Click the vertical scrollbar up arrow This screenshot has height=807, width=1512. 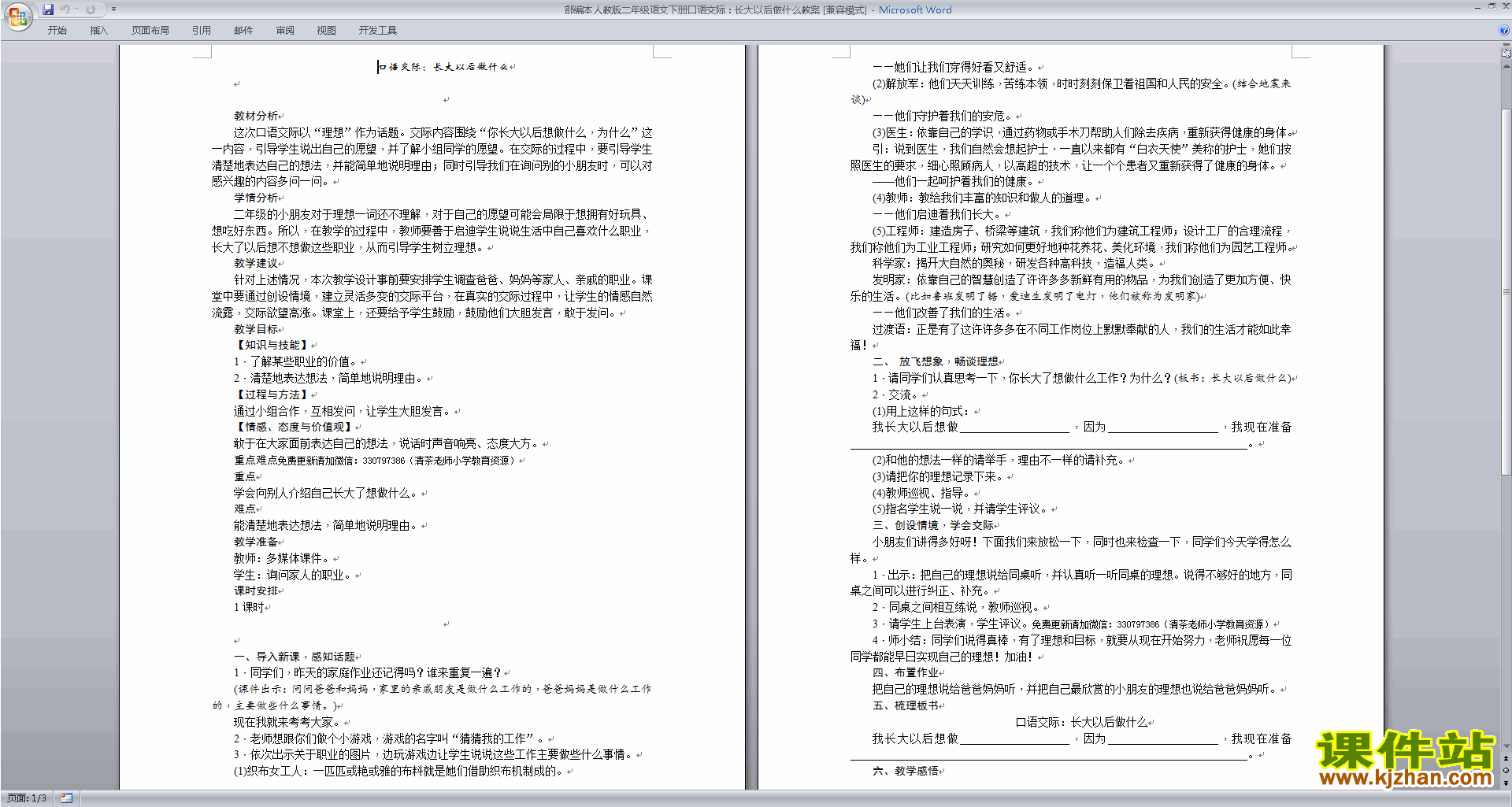(x=1506, y=65)
